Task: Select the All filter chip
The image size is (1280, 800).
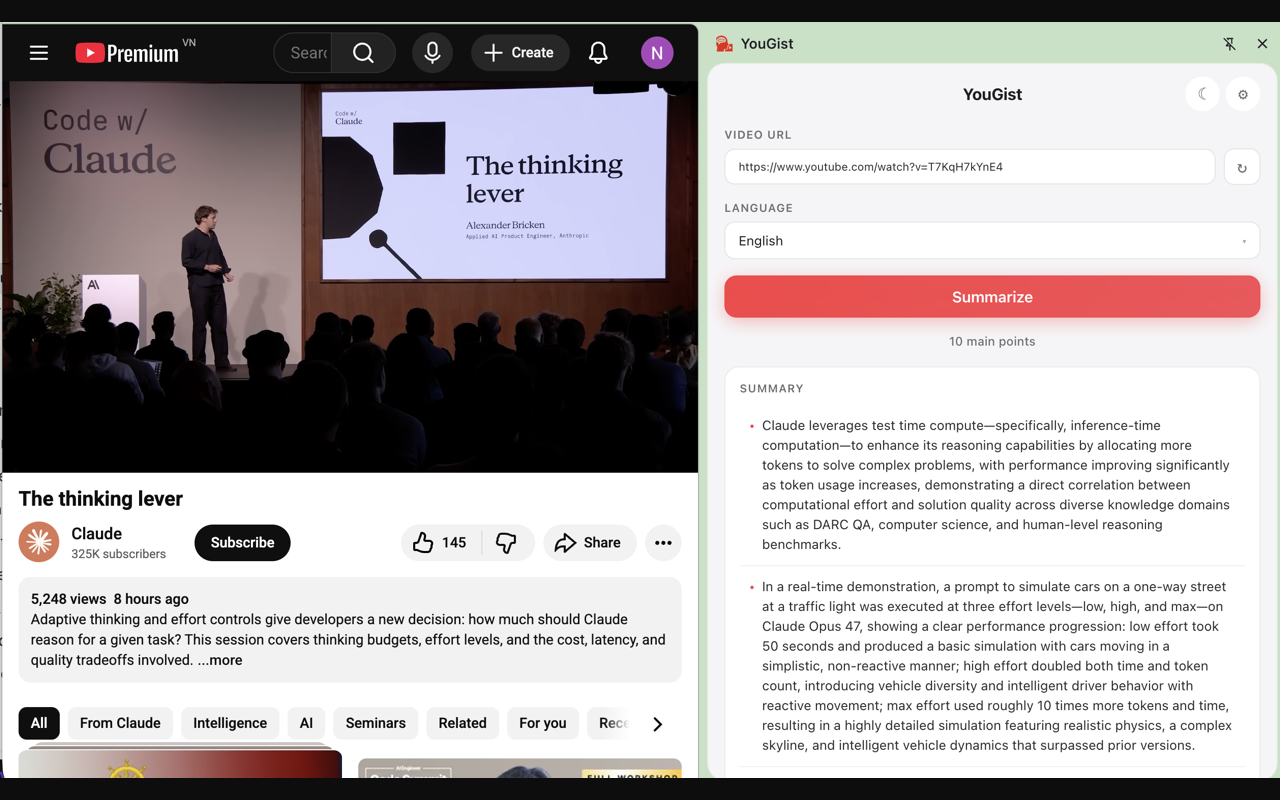Action: [39, 723]
